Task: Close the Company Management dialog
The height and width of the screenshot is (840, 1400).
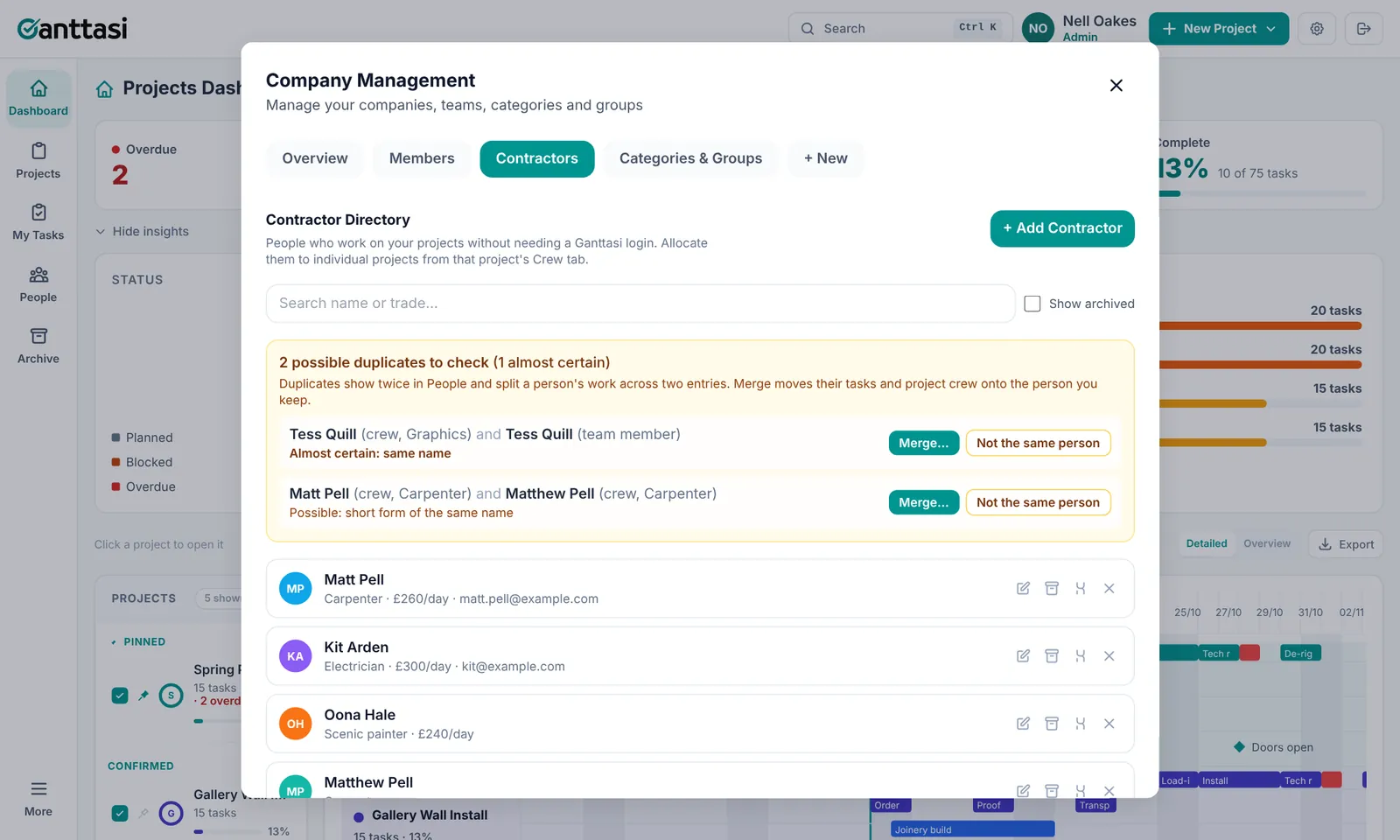Action: click(x=1116, y=86)
